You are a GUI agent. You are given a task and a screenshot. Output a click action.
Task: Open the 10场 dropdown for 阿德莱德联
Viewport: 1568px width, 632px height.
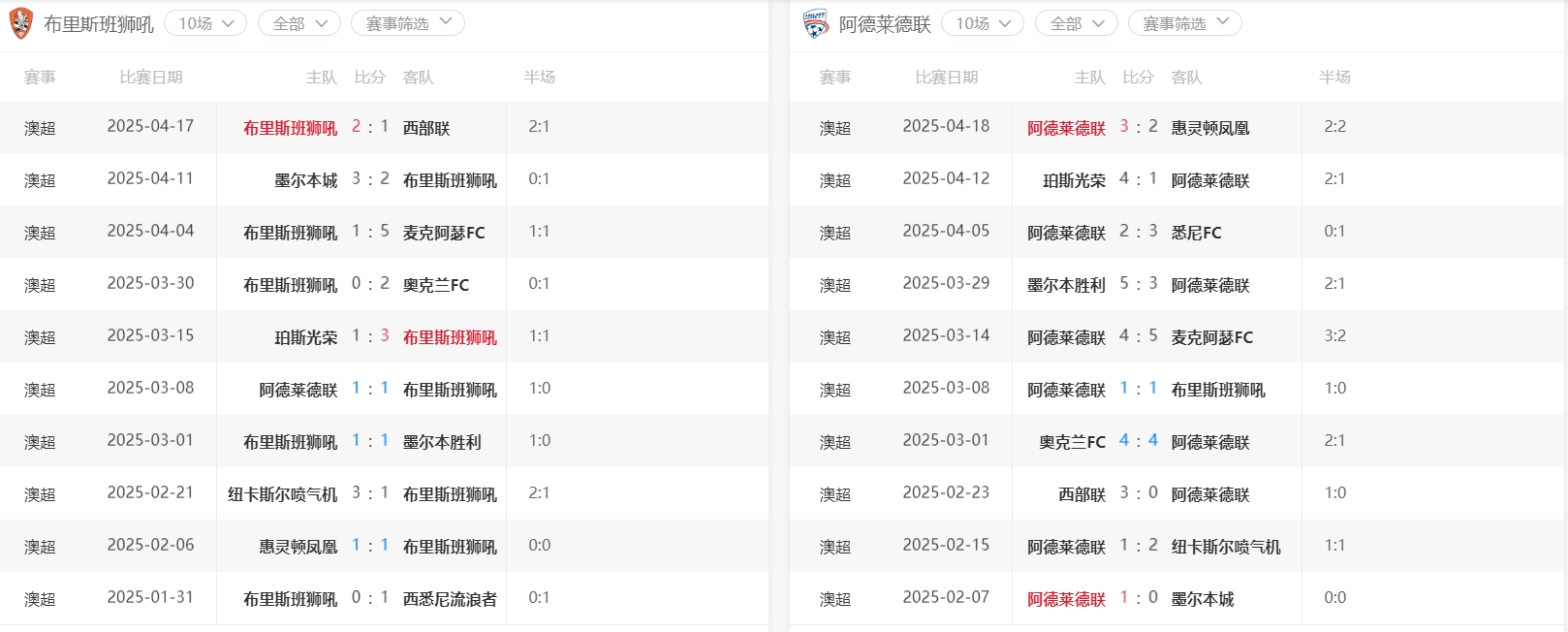982,23
